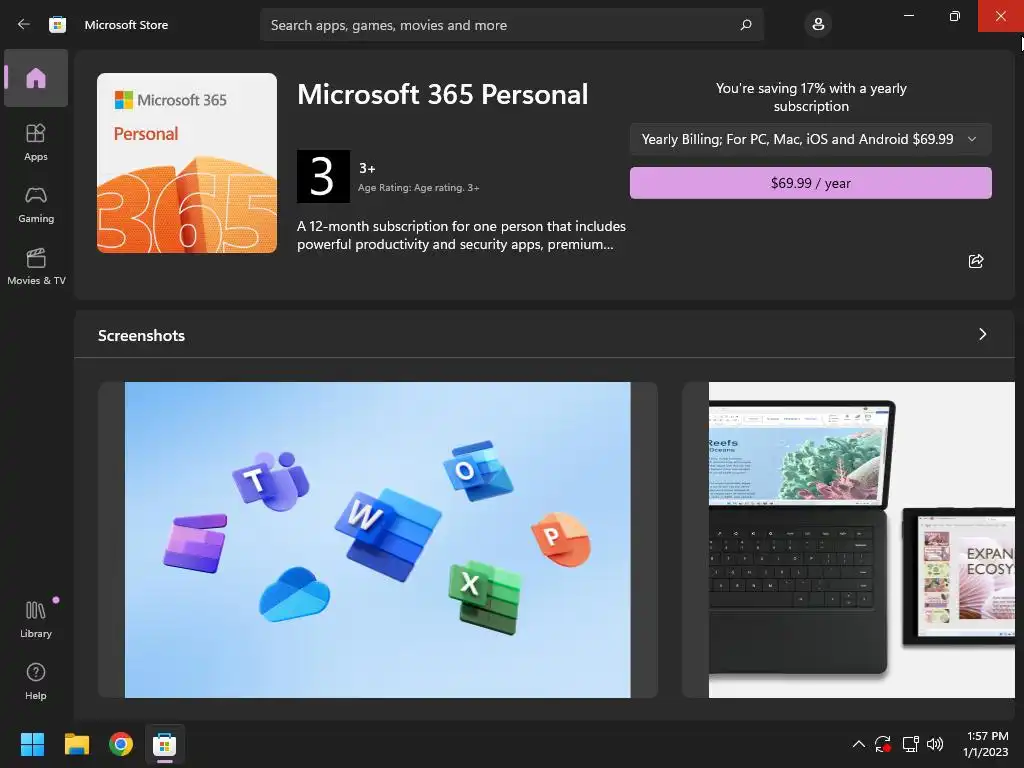Viewport: 1024px width, 768px height.
Task: Open the user account profile icon
Action: [818, 25]
